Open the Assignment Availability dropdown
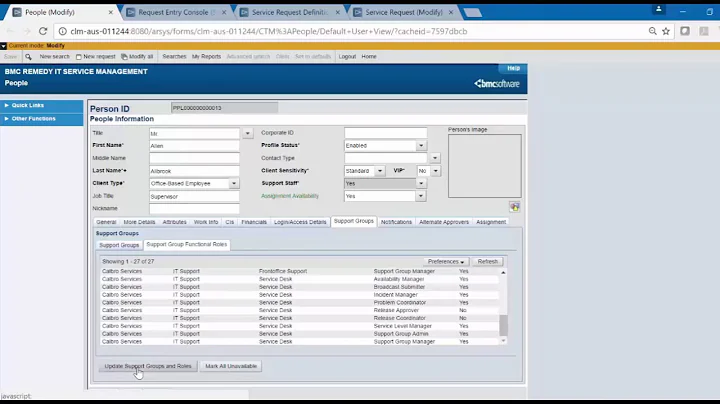This screenshot has height=404, width=720. pyautogui.click(x=421, y=196)
